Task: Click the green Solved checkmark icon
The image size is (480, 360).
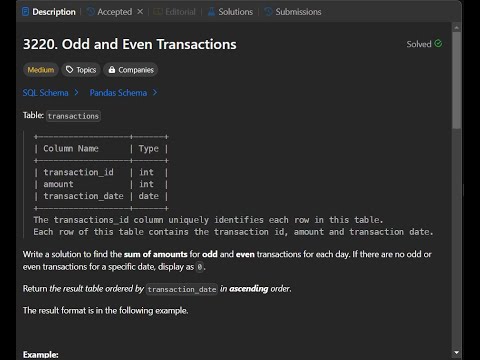Action: click(438, 43)
